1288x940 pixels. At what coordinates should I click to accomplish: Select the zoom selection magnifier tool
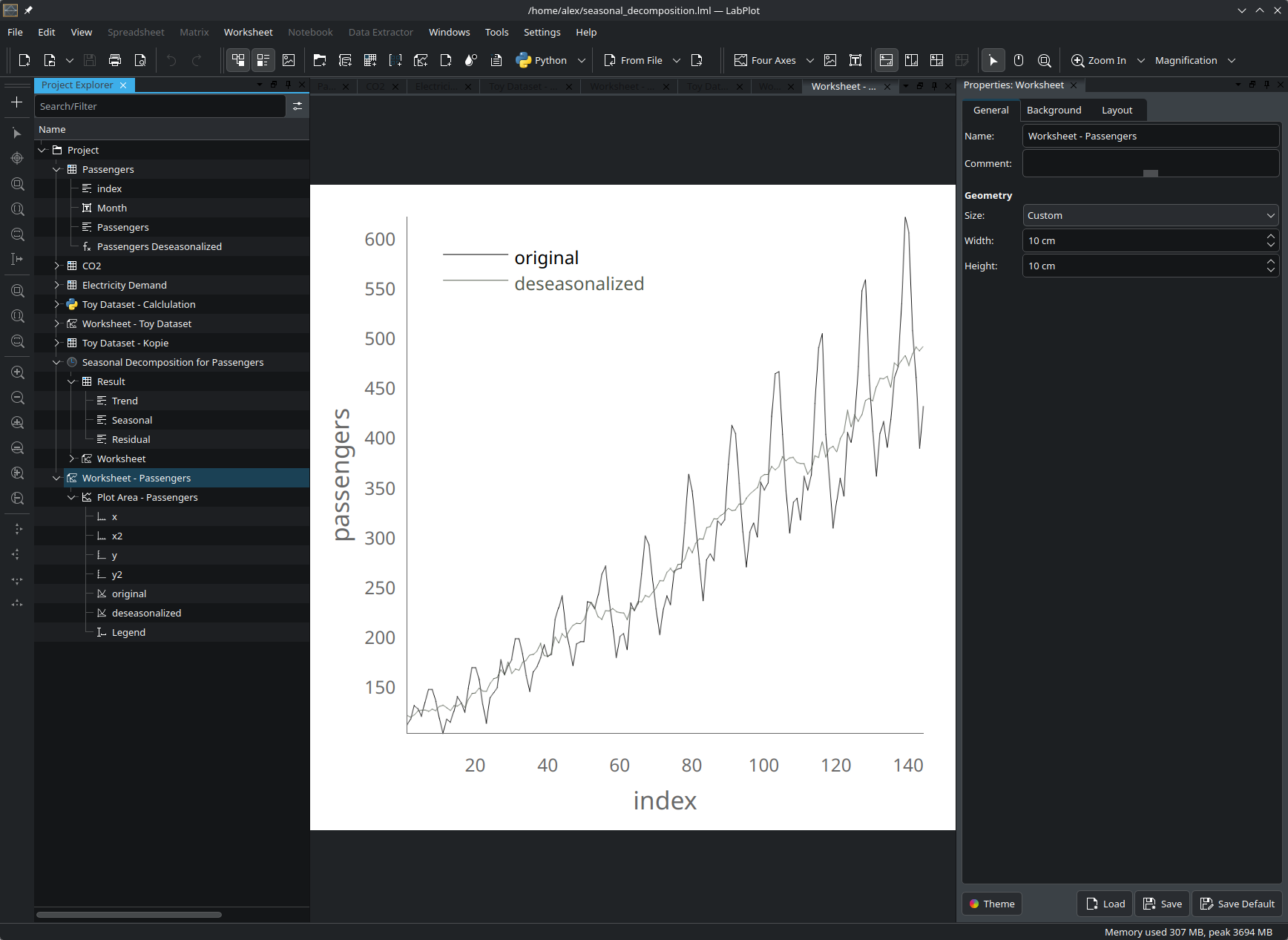coord(1044,61)
